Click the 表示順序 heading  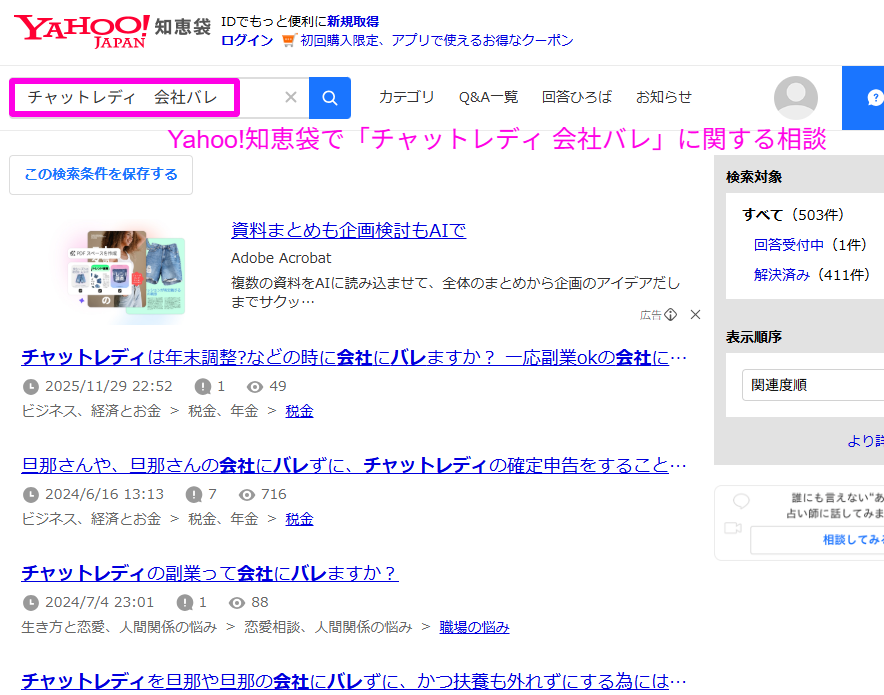click(754, 337)
